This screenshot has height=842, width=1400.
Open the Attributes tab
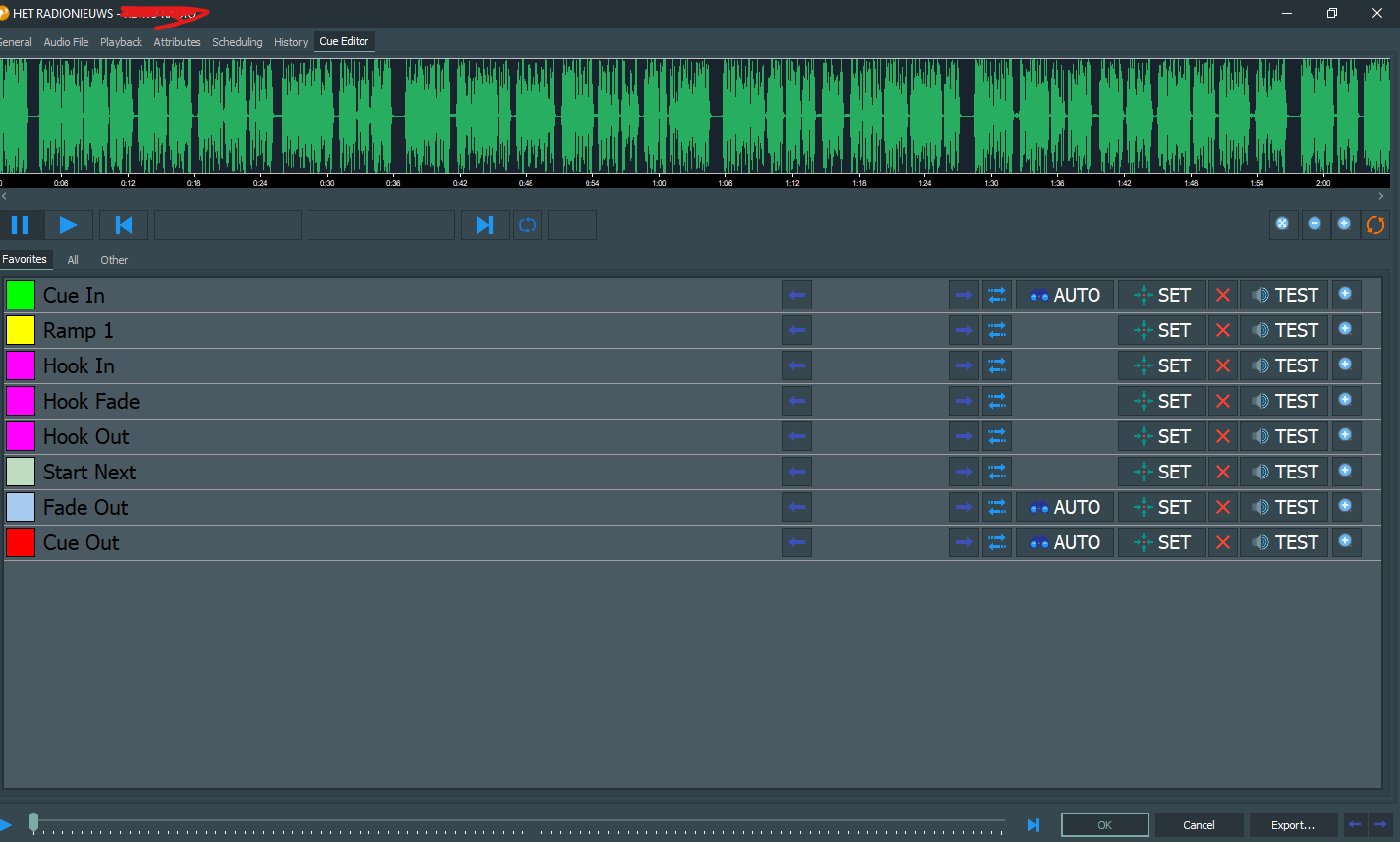pos(177,42)
